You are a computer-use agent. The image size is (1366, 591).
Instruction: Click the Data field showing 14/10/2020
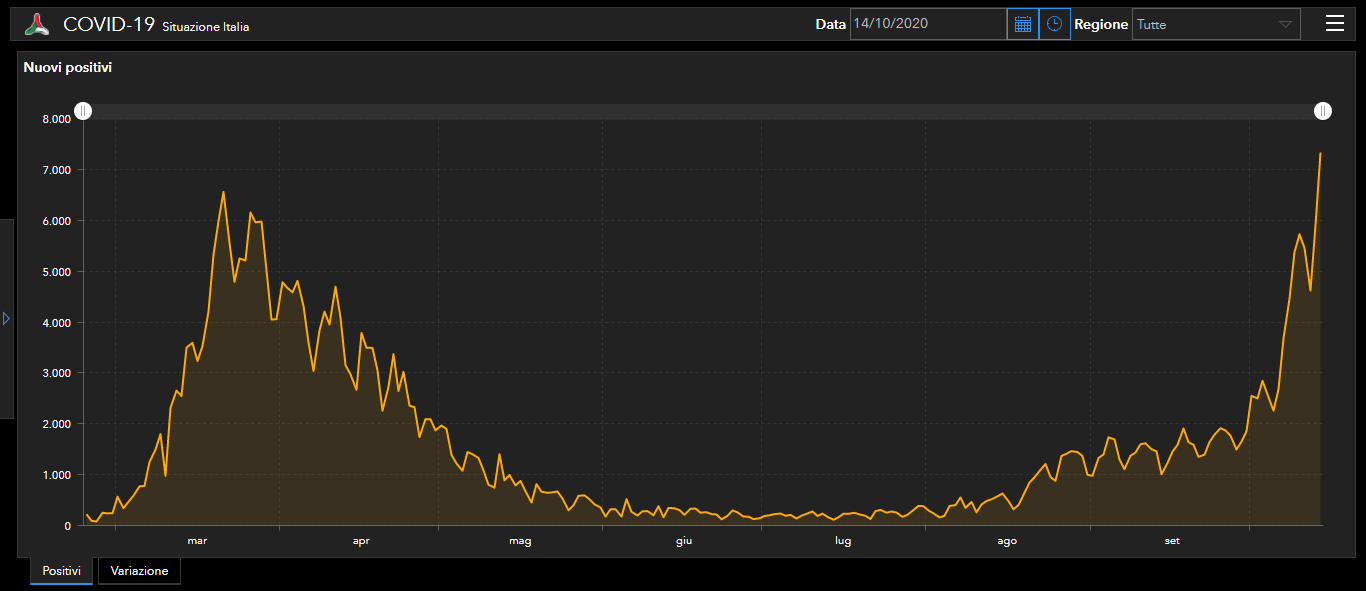click(x=927, y=24)
